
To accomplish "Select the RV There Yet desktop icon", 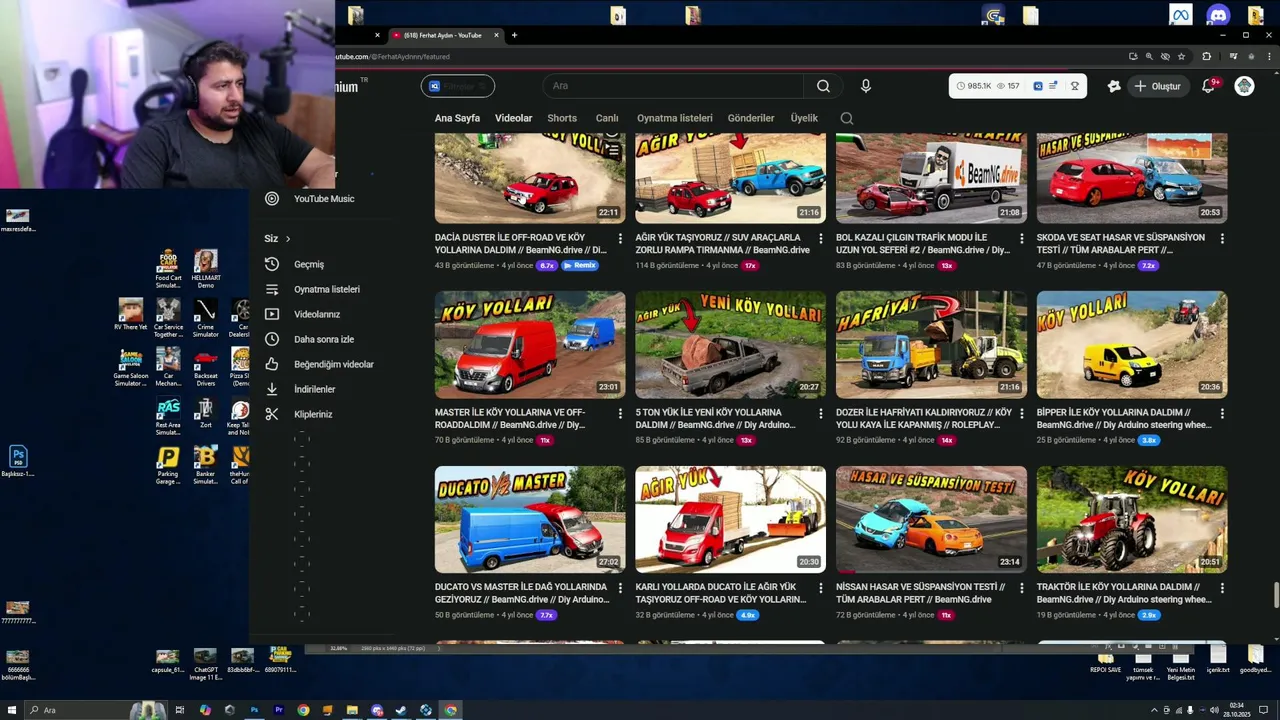I will (131, 314).
